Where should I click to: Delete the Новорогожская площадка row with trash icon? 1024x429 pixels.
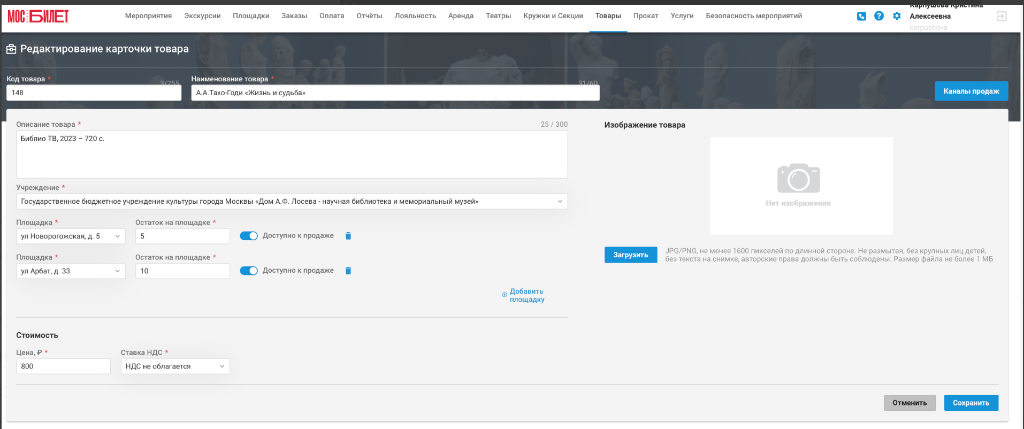(348, 236)
